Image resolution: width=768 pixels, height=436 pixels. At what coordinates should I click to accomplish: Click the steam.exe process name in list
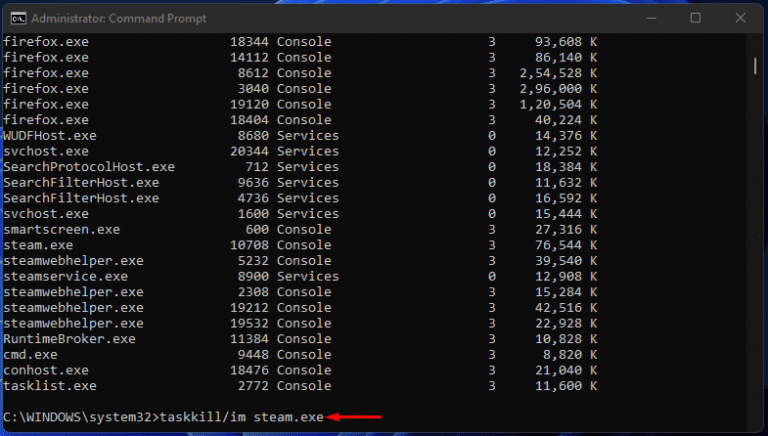38,245
